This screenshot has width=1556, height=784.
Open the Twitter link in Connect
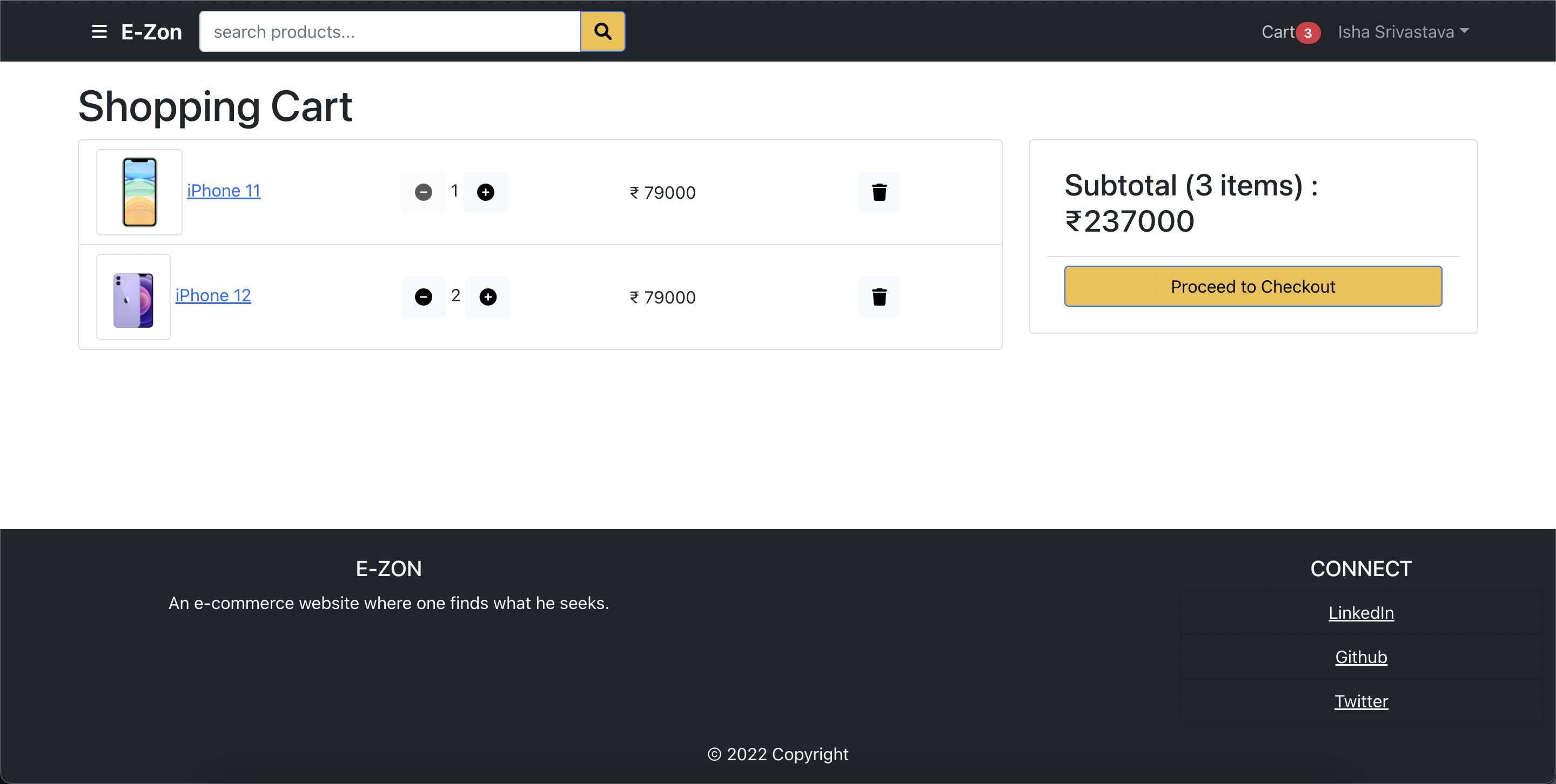1361,701
